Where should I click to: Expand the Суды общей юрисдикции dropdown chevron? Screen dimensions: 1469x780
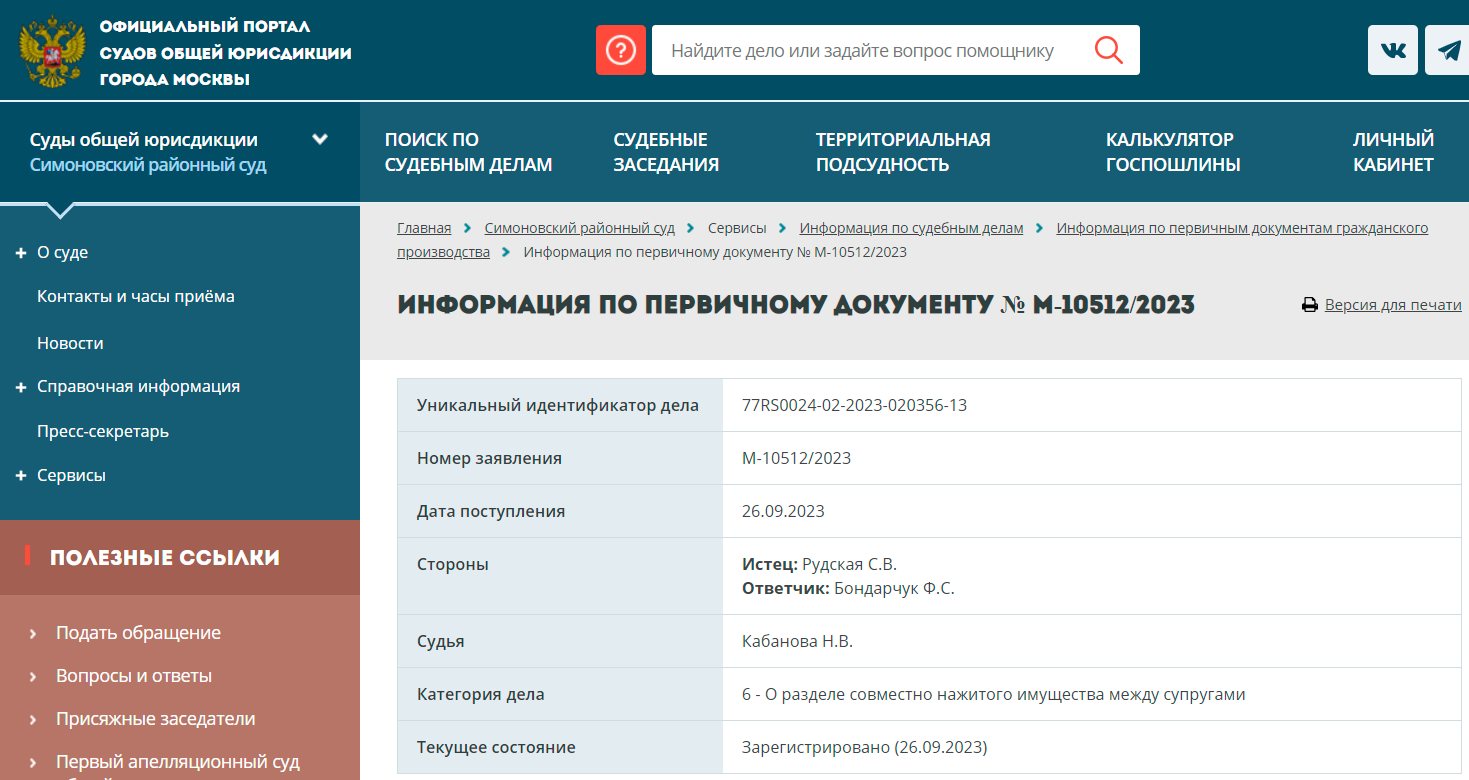tap(320, 139)
